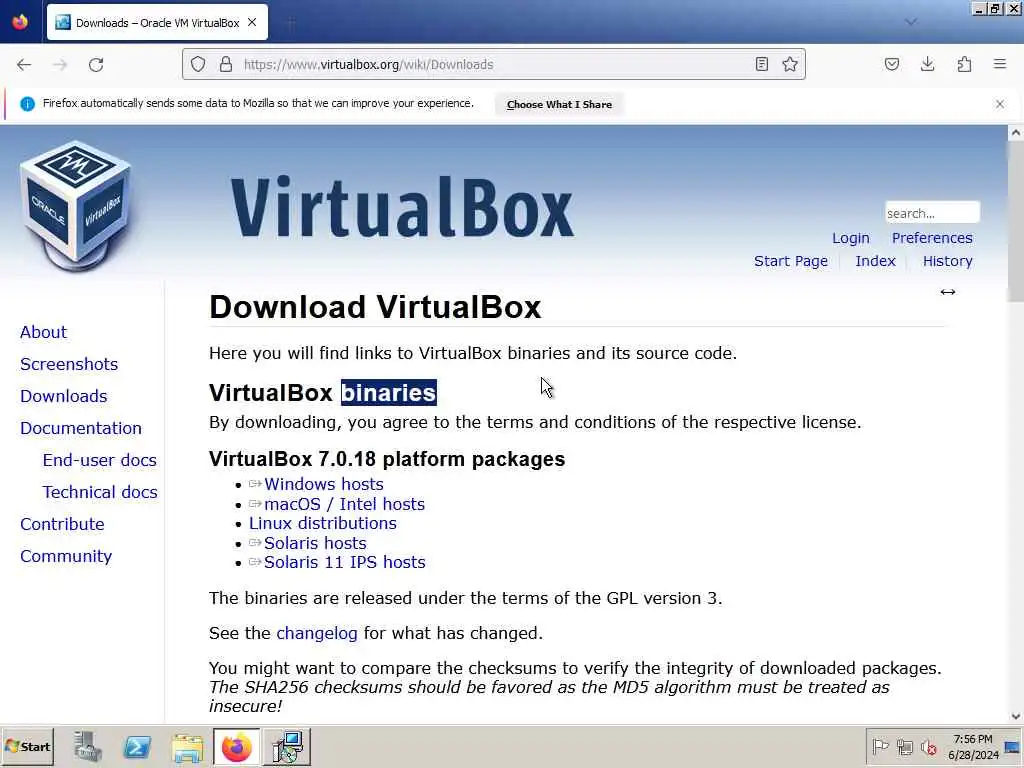Click the Download VirtualBox heading

point(375,307)
